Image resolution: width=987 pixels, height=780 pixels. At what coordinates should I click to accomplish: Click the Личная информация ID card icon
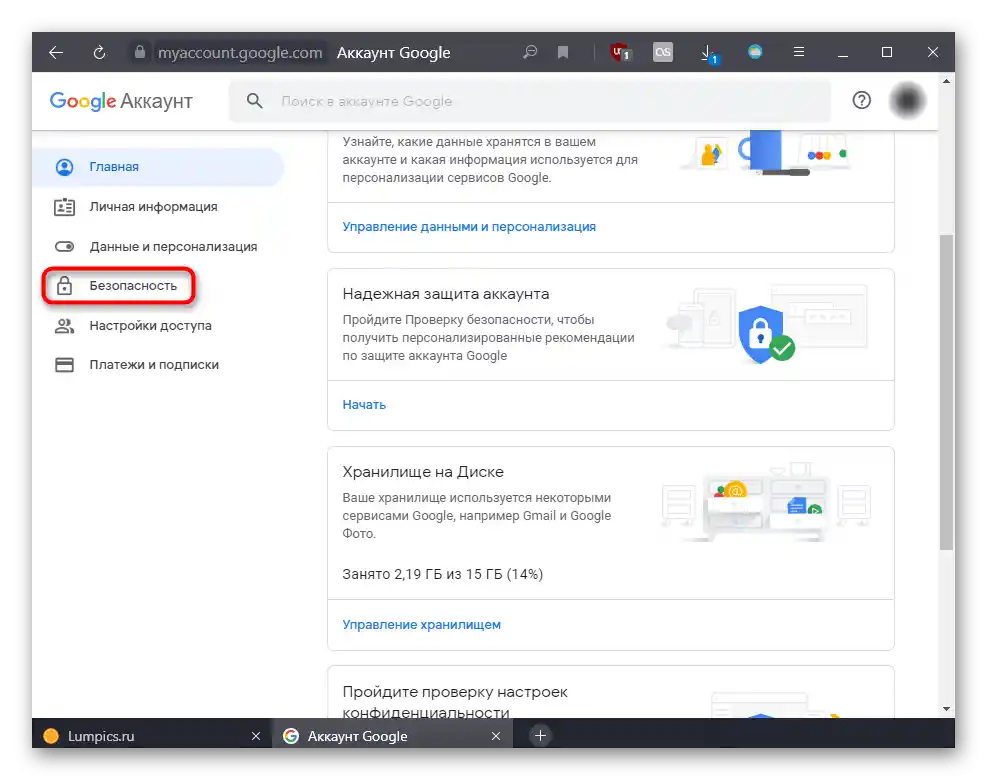coord(64,207)
